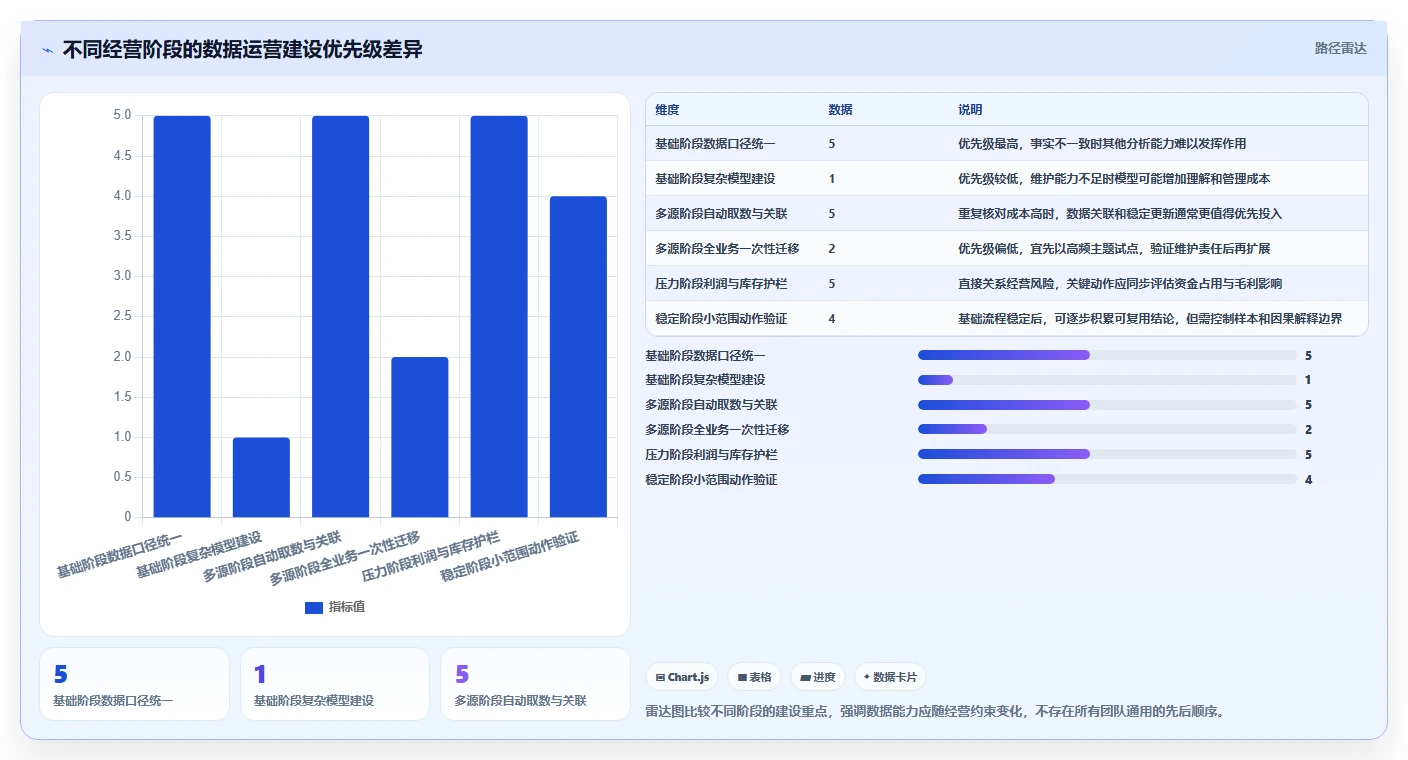This screenshot has height=760, width=1408.
Task: Click progress bar for 基础阶段数据口径统一
Action: click(x=1107, y=355)
